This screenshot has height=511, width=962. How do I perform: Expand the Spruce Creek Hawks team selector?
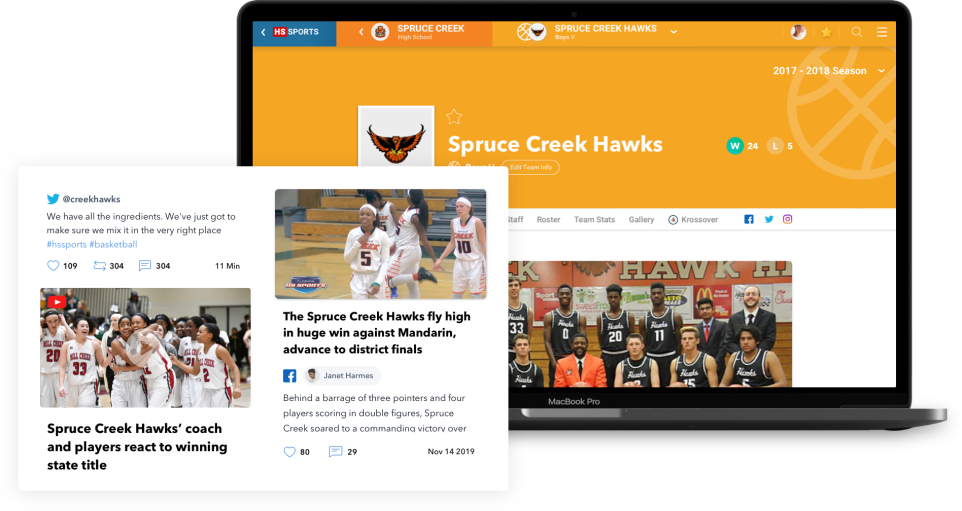coord(673,32)
